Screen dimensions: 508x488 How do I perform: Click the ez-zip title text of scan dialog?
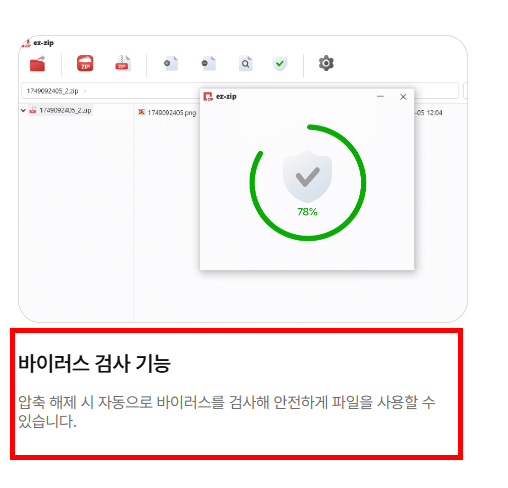tap(226, 97)
